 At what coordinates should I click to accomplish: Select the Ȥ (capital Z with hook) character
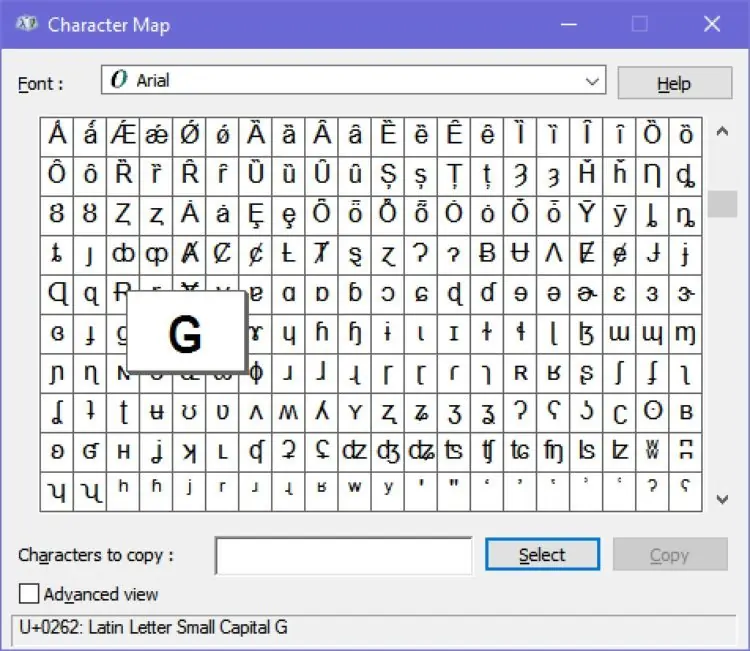coord(123,216)
